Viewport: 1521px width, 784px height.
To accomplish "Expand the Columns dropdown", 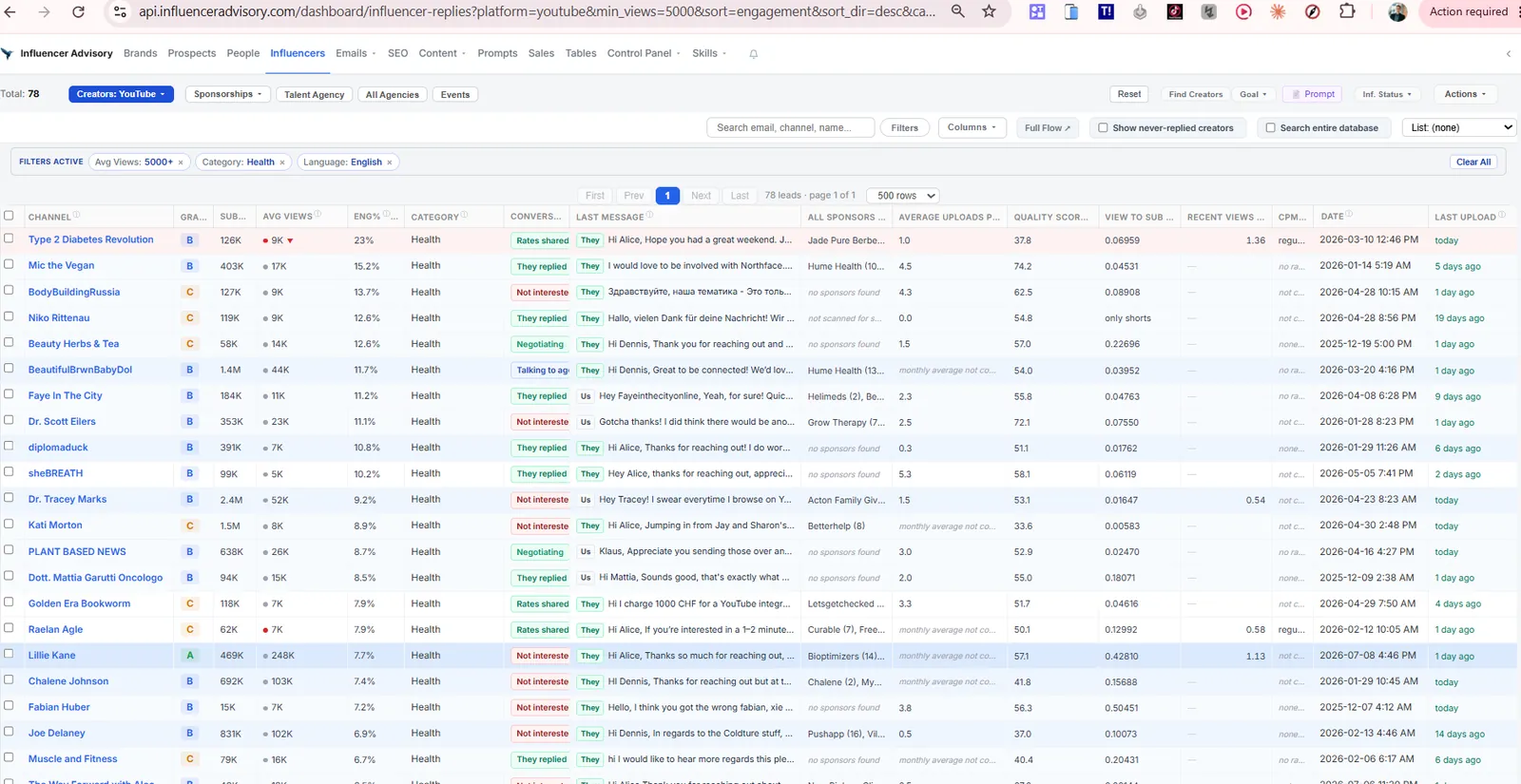I will (x=972, y=127).
